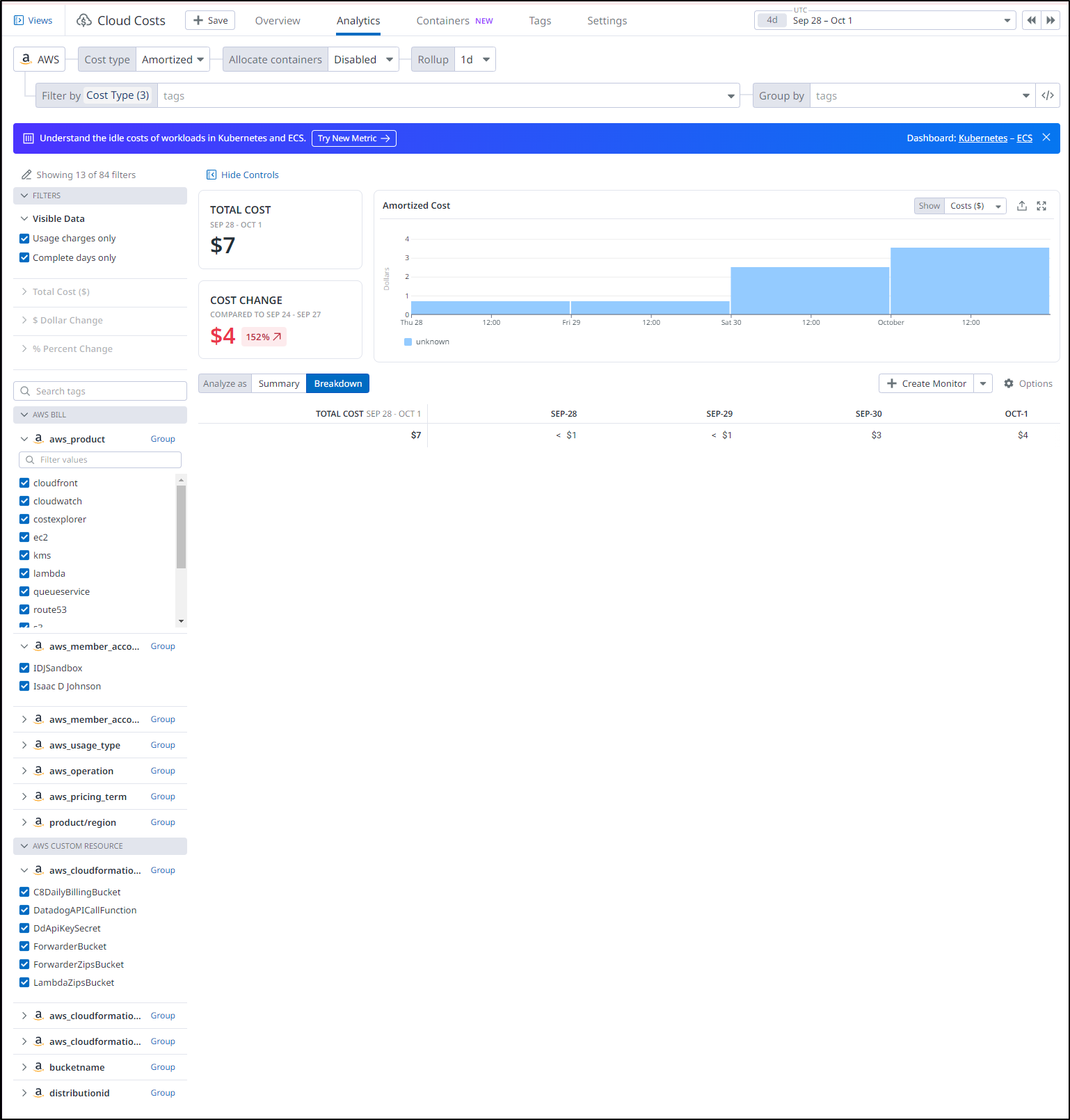The width and height of the screenshot is (1070, 1120).
Task: Uncheck the DatadogAPICallFunction resource
Action: [24, 910]
